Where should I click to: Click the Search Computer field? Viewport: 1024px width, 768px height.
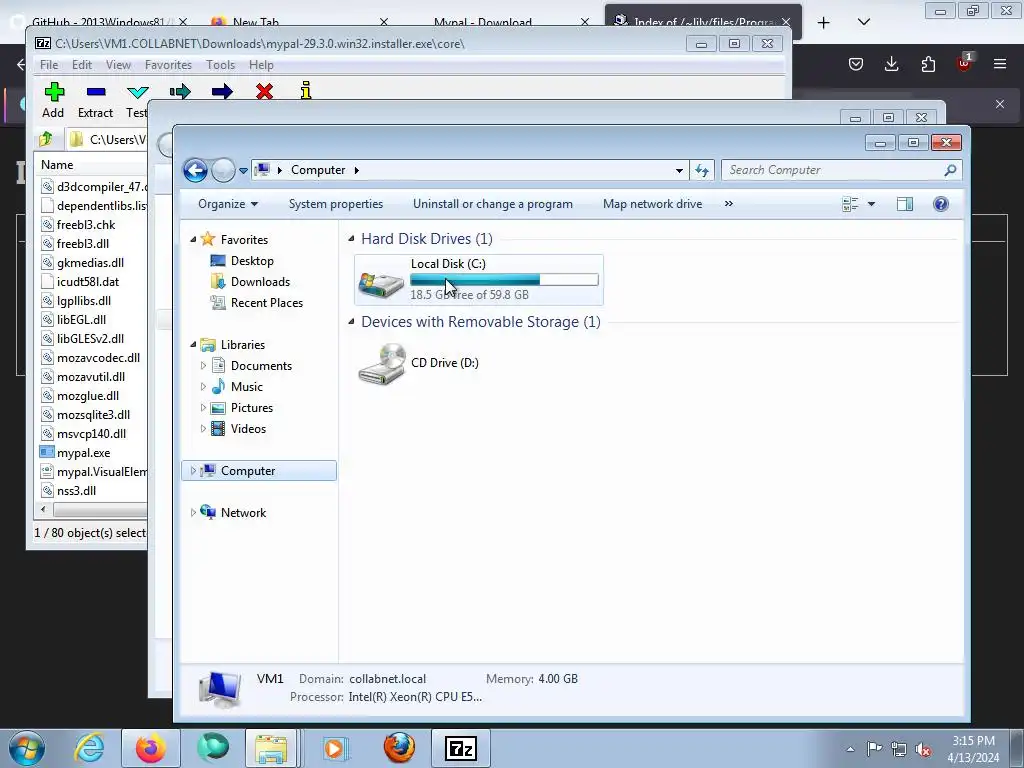(841, 170)
